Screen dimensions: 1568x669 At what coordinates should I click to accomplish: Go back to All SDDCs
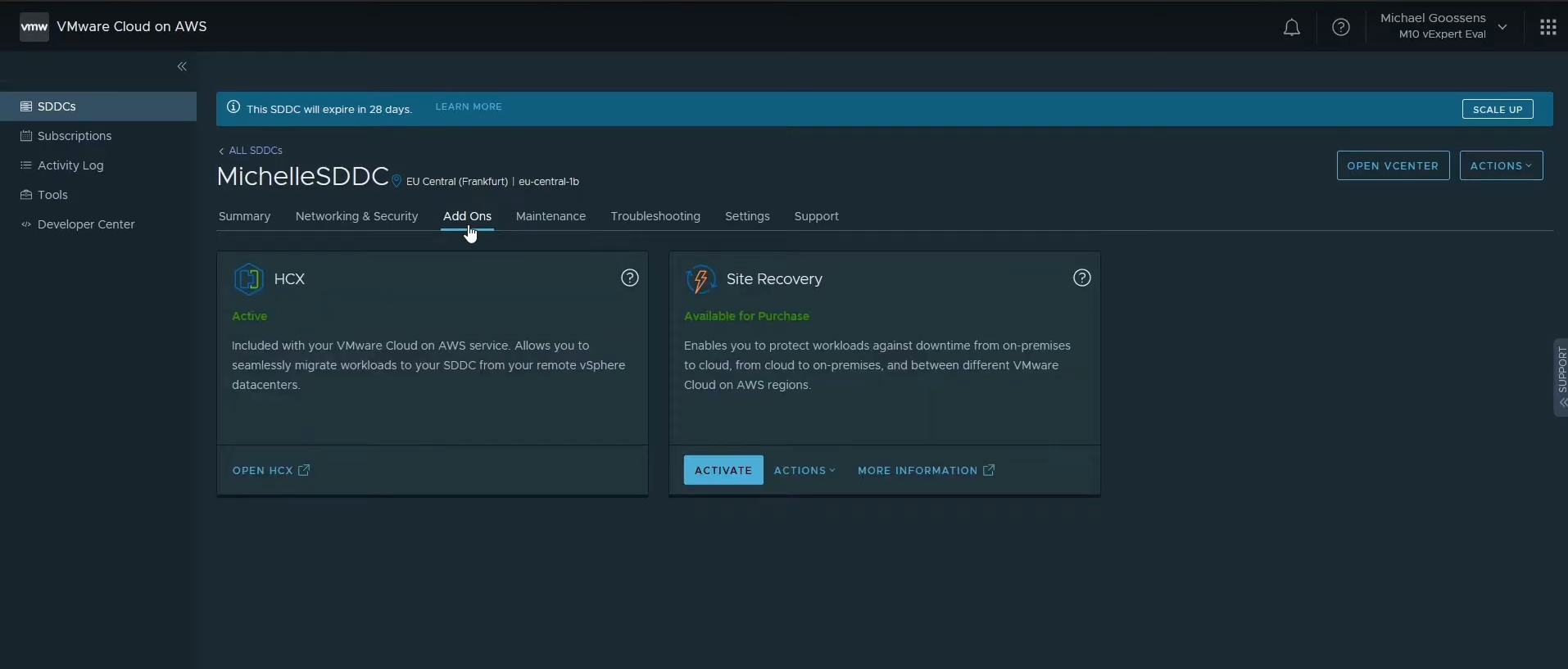(x=251, y=151)
